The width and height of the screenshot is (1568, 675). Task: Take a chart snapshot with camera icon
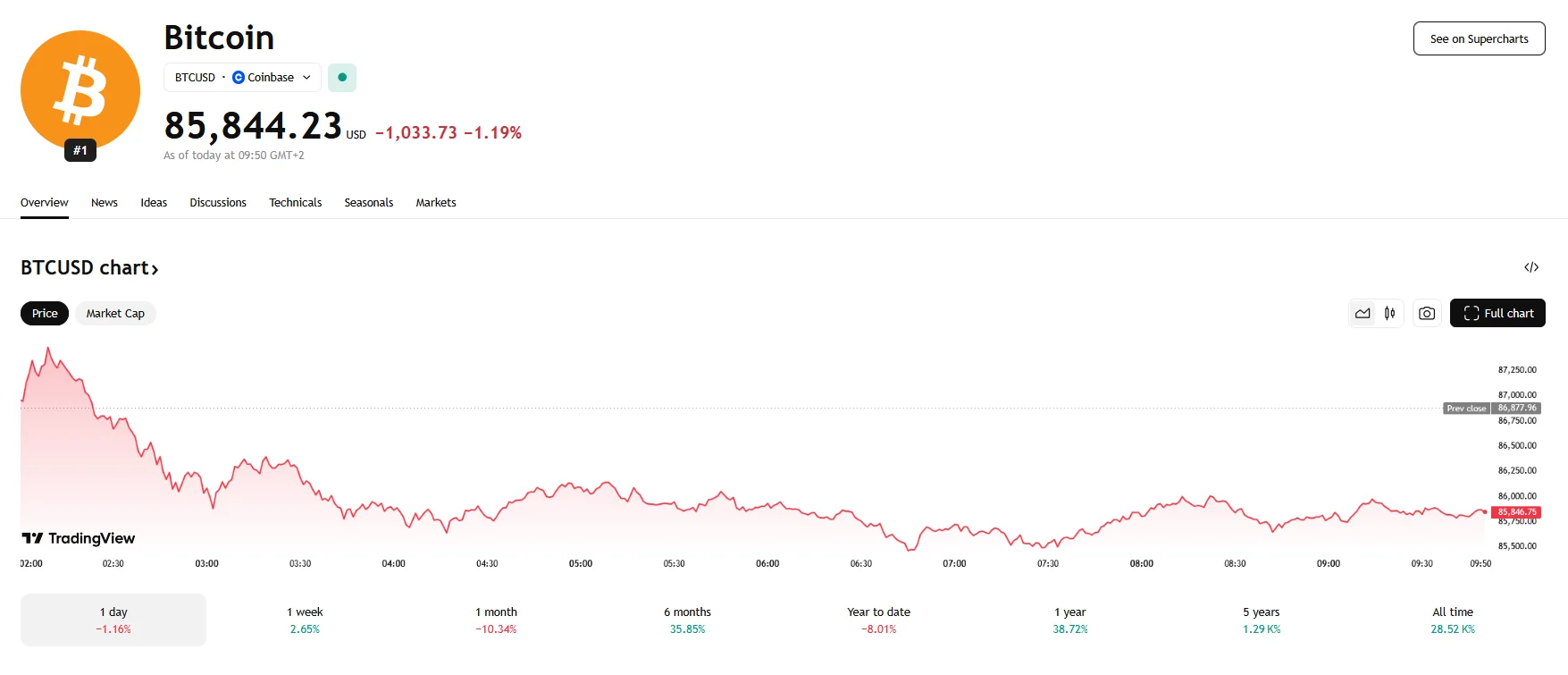(1427, 314)
